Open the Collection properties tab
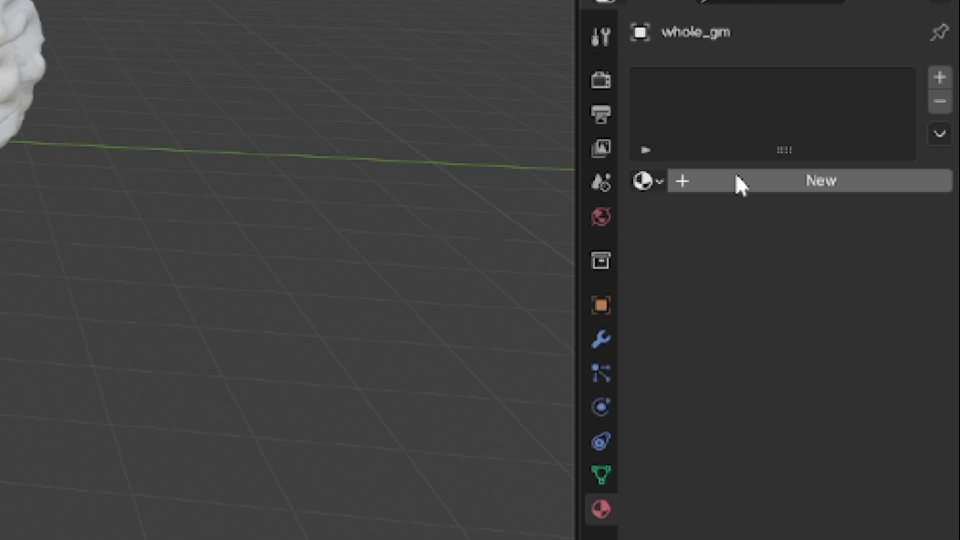The height and width of the screenshot is (540, 960). click(601, 260)
